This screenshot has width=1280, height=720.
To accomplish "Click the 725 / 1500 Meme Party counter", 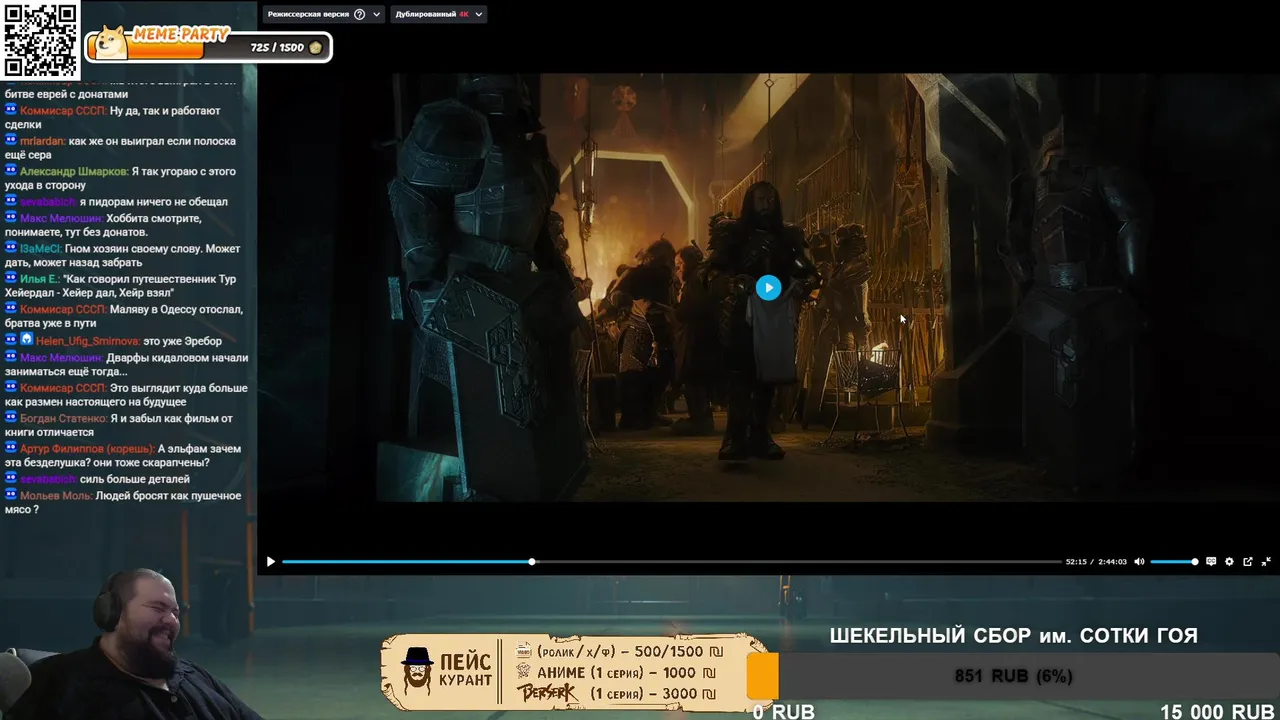I will (x=277, y=48).
